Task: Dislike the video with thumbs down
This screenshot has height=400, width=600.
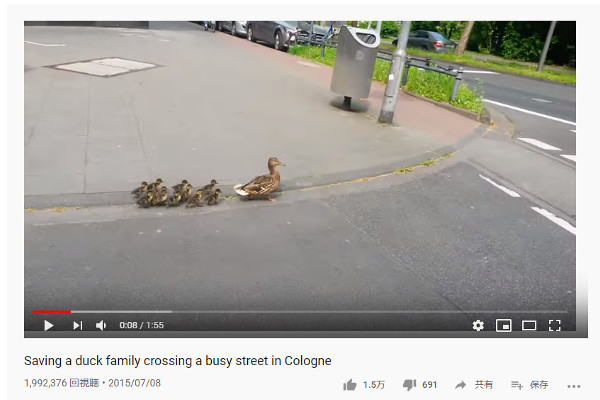Action: tap(409, 385)
